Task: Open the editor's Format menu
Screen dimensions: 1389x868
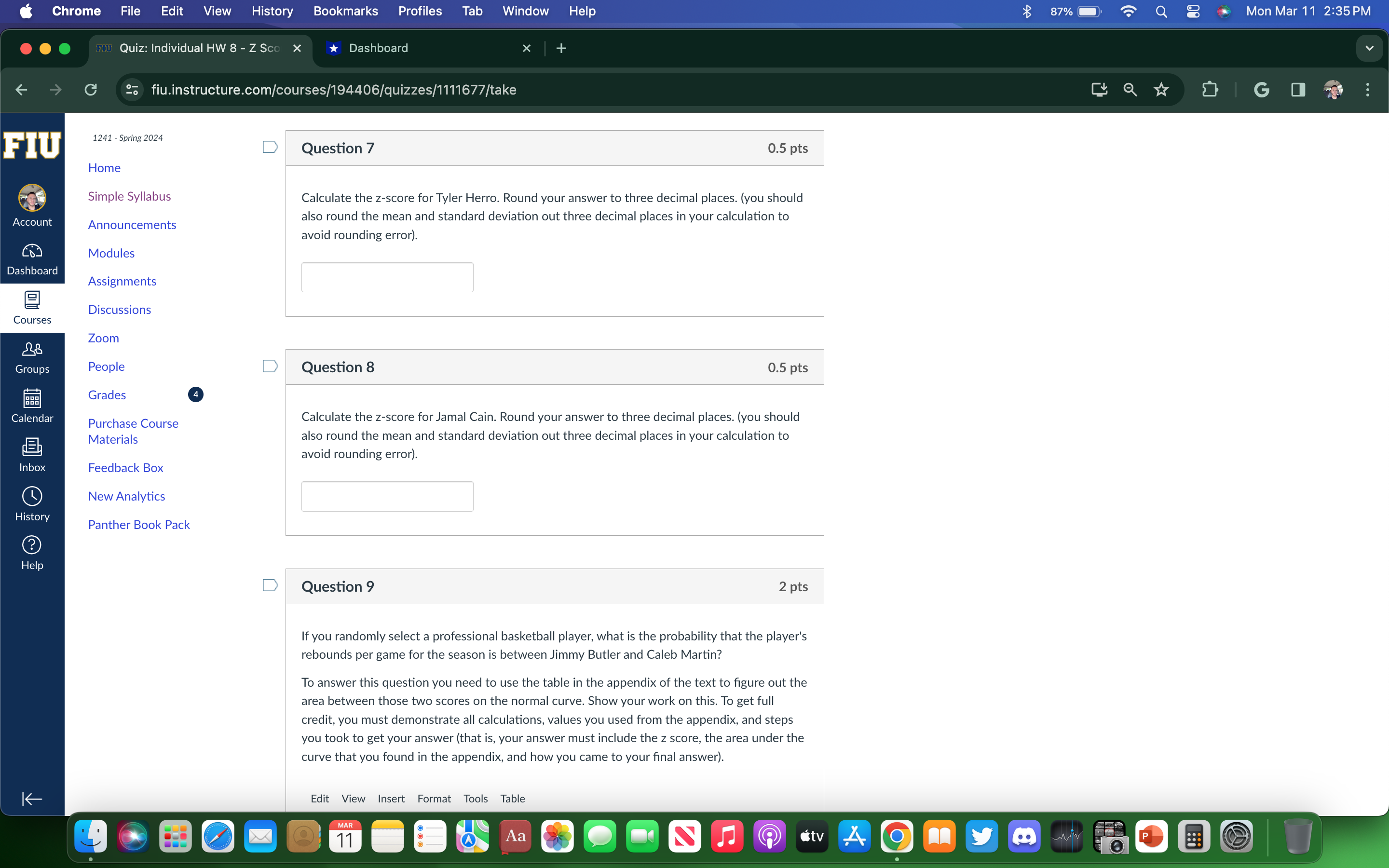Action: [x=434, y=798]
